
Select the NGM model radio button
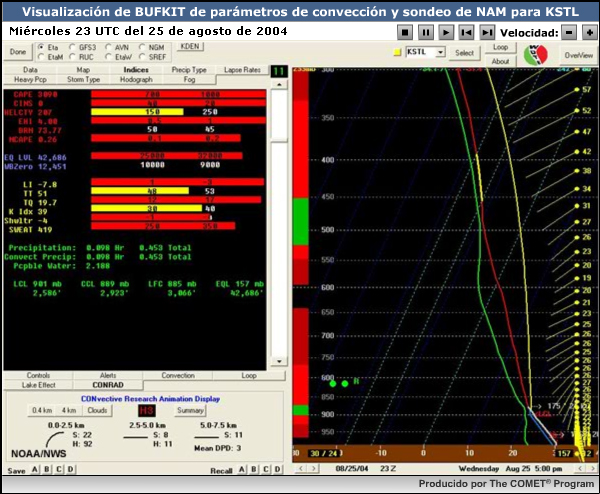pyautogui.click(x=142, y=47)
